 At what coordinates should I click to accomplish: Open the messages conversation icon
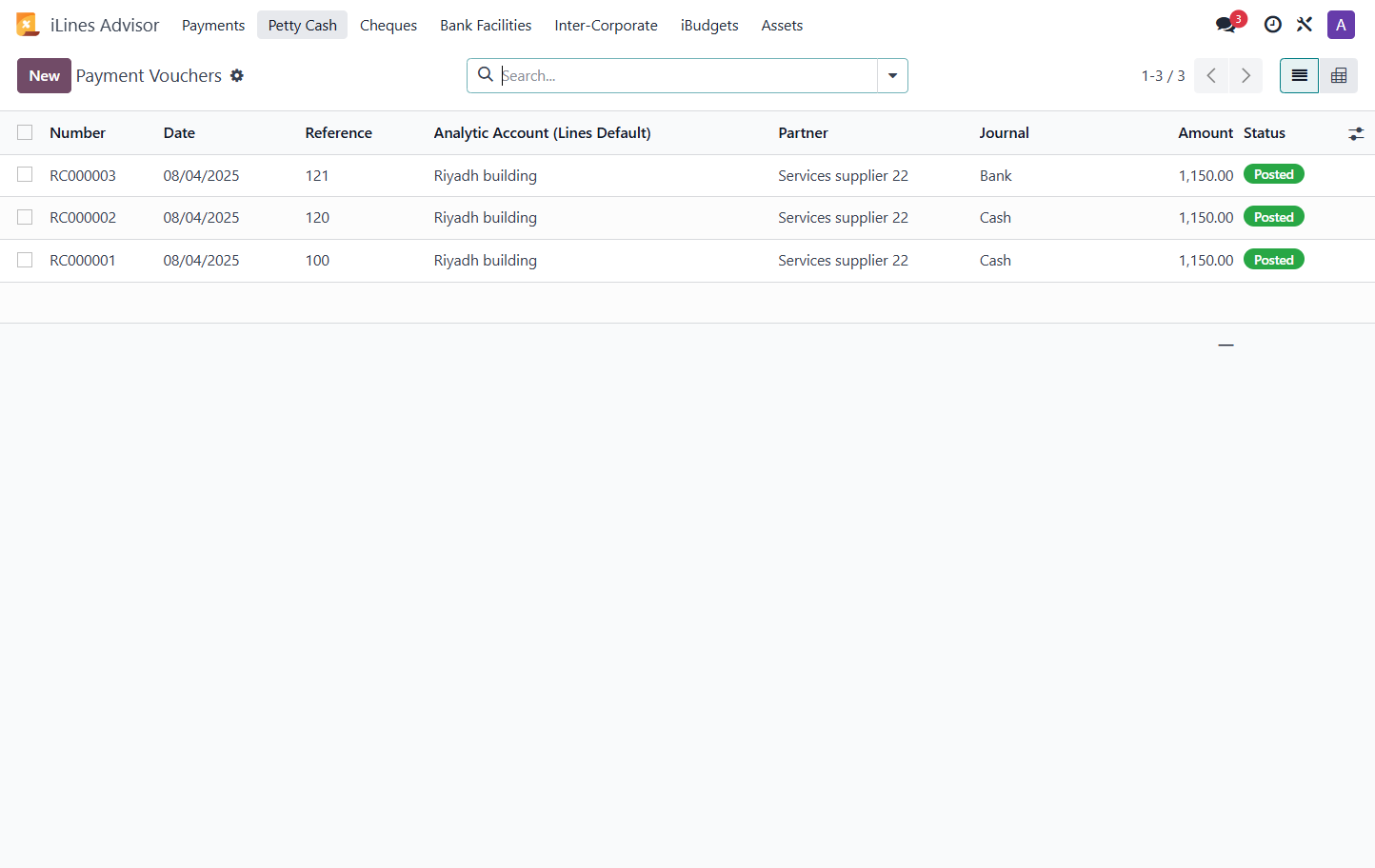(1226, 25)
